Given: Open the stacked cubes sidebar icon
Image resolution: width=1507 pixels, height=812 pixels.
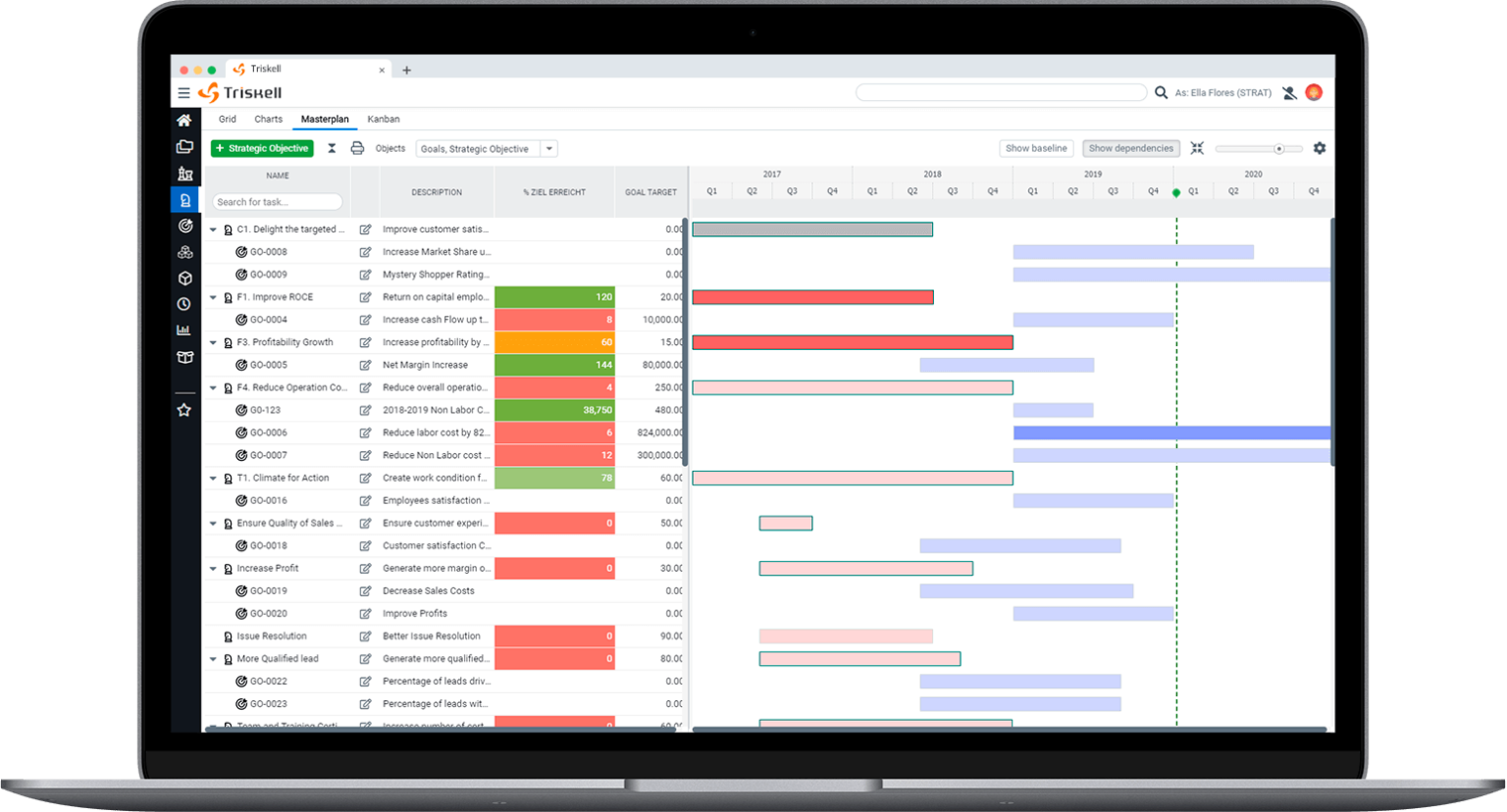Looking at the screenshot, I should pyautogui.click(x=184, y=252).
